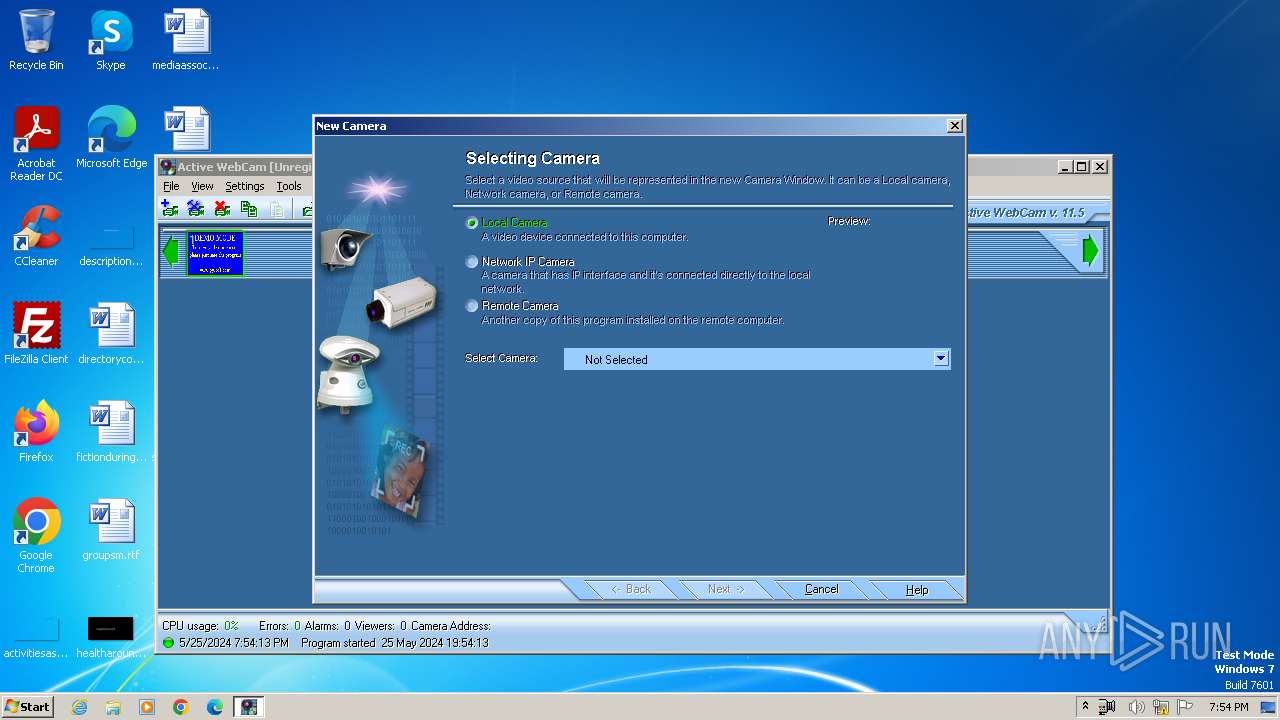Viewport: 1280px width, 720px height.
Task: Click the volume speaker tray icon
Action: click(1136, 707)
